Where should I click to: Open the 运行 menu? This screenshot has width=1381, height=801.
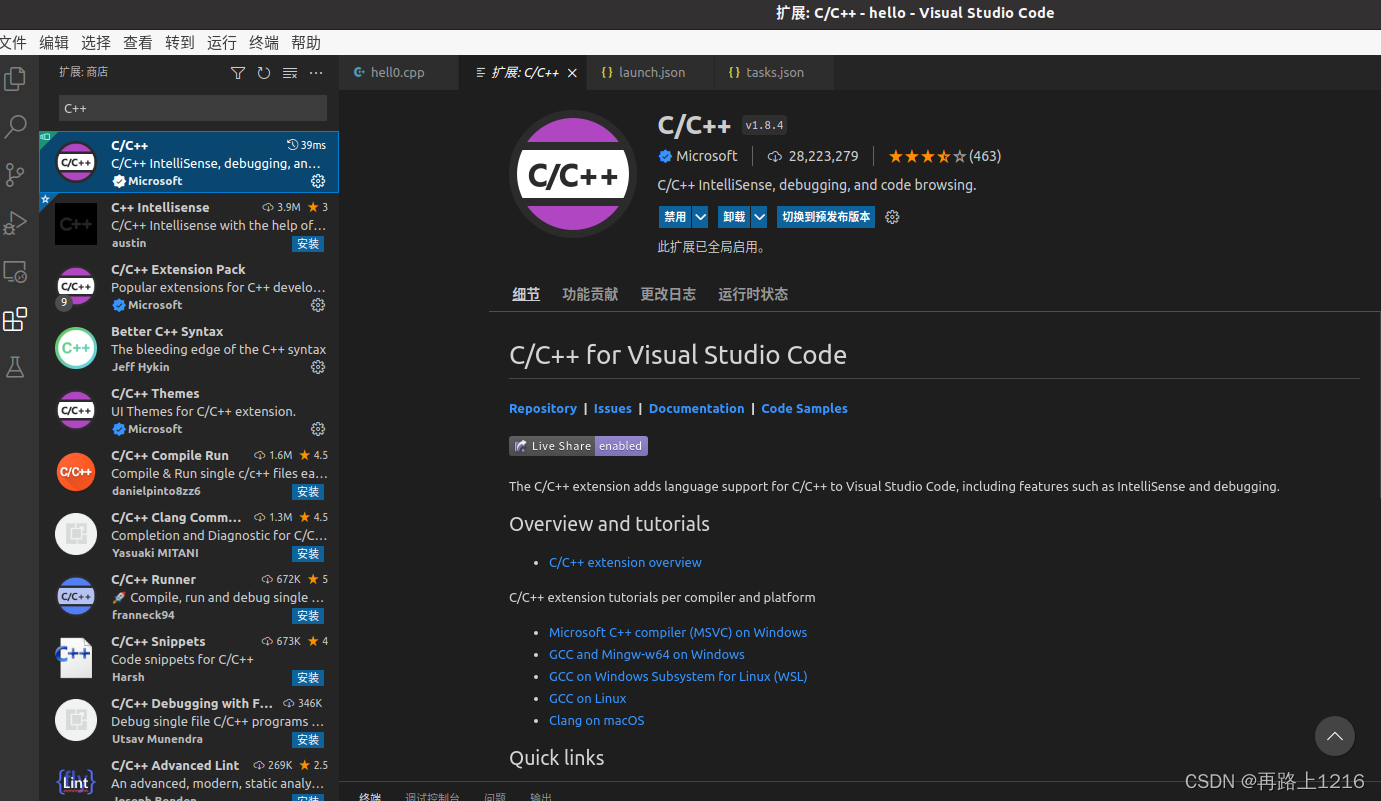point(222,43)
